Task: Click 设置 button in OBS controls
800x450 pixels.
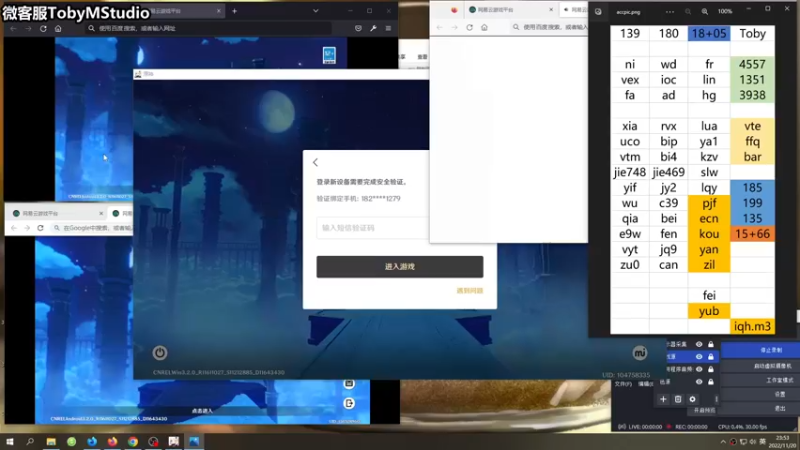Action: [x=760, y=394]
